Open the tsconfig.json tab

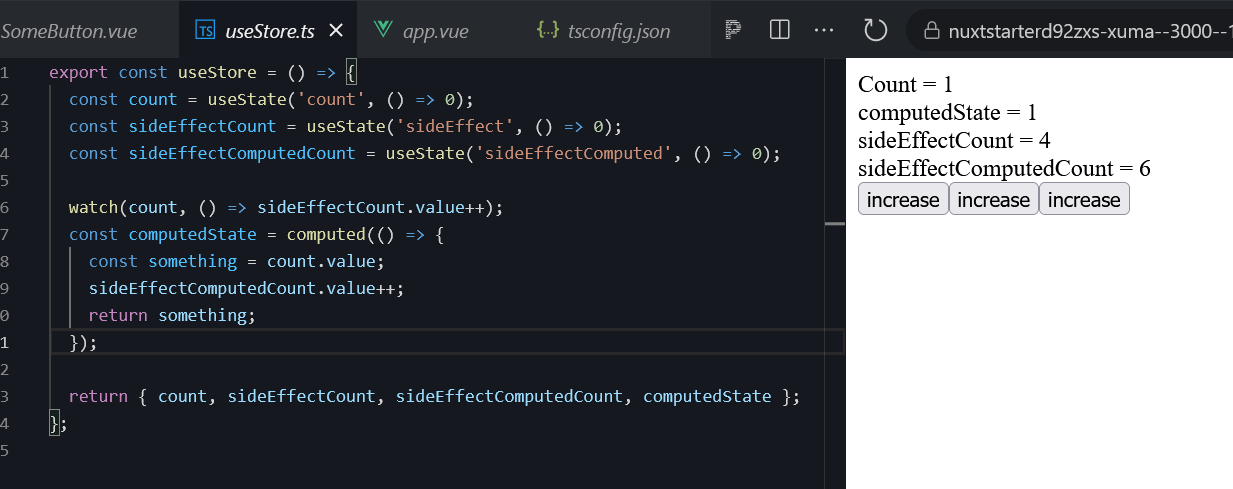coord(605,31)
